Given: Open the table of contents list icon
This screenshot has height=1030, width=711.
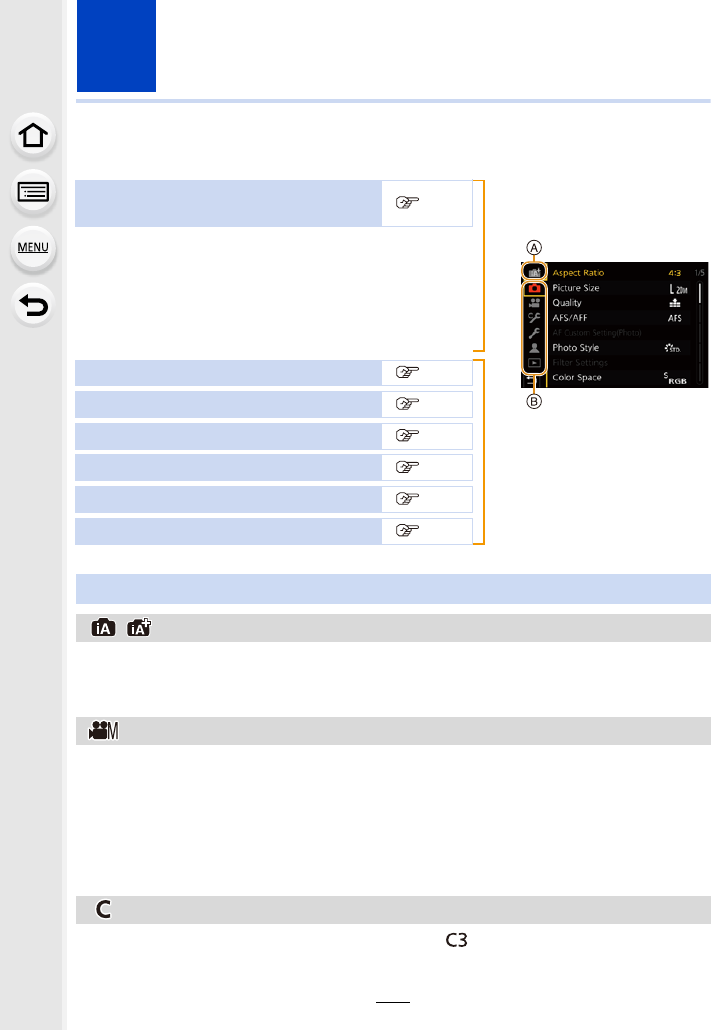Looking at the screenshot, I should pyautogui.click(x=33, y=192).
